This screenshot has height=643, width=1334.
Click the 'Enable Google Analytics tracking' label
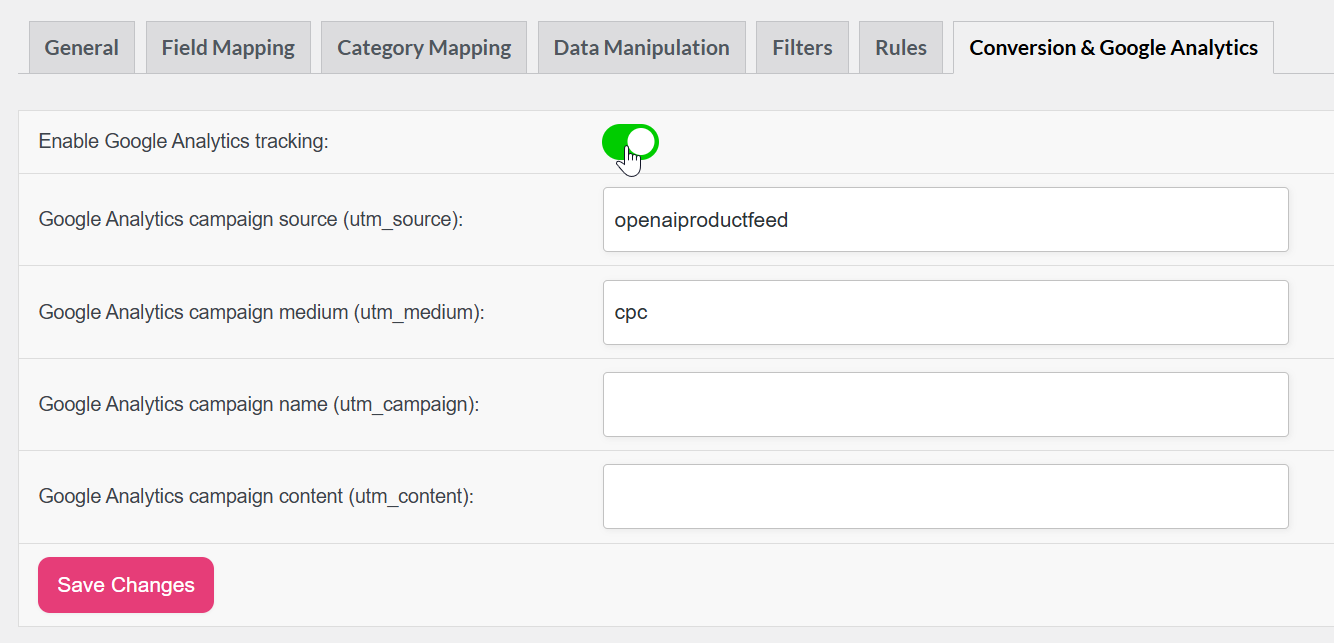(x=183, y=142)
